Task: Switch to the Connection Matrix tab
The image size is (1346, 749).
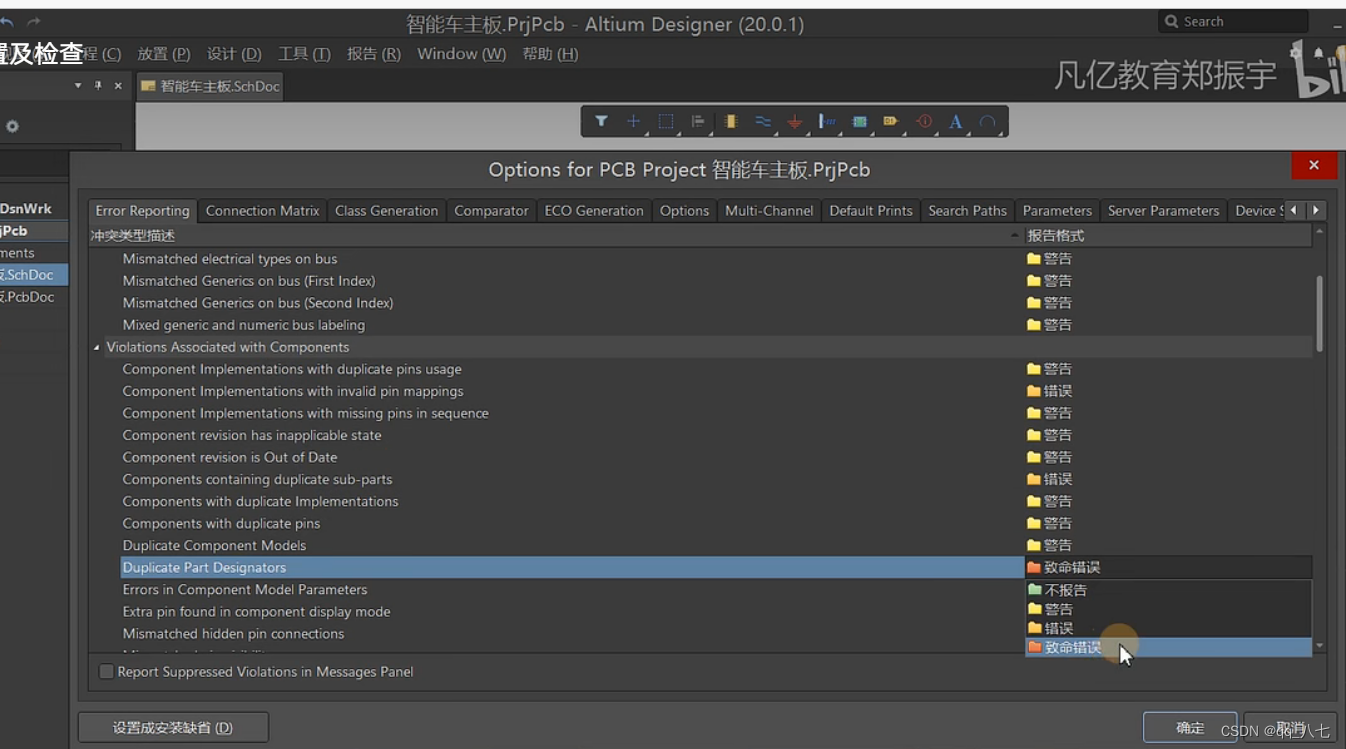Action: (x=262, y=211)
